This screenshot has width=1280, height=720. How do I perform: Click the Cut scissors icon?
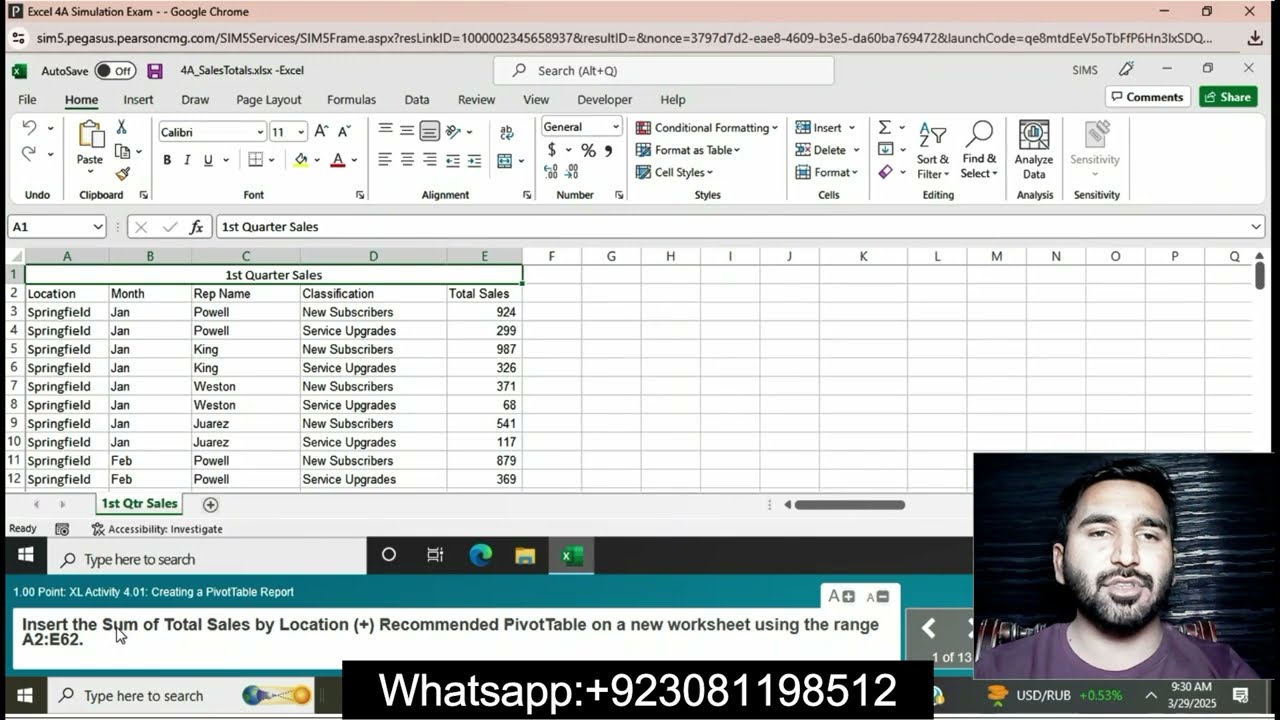pos(121,127)
